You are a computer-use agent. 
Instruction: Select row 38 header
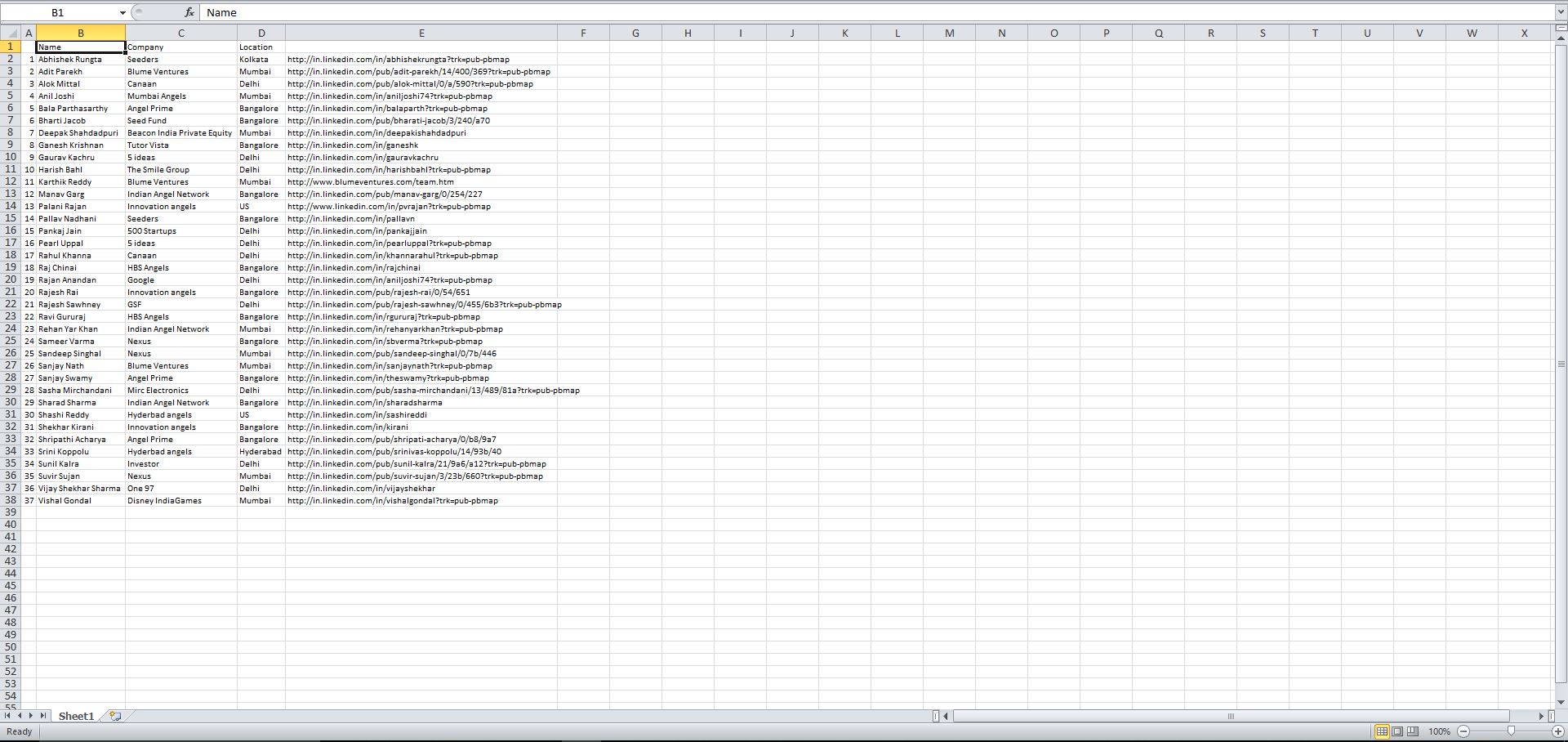point(11,500)
